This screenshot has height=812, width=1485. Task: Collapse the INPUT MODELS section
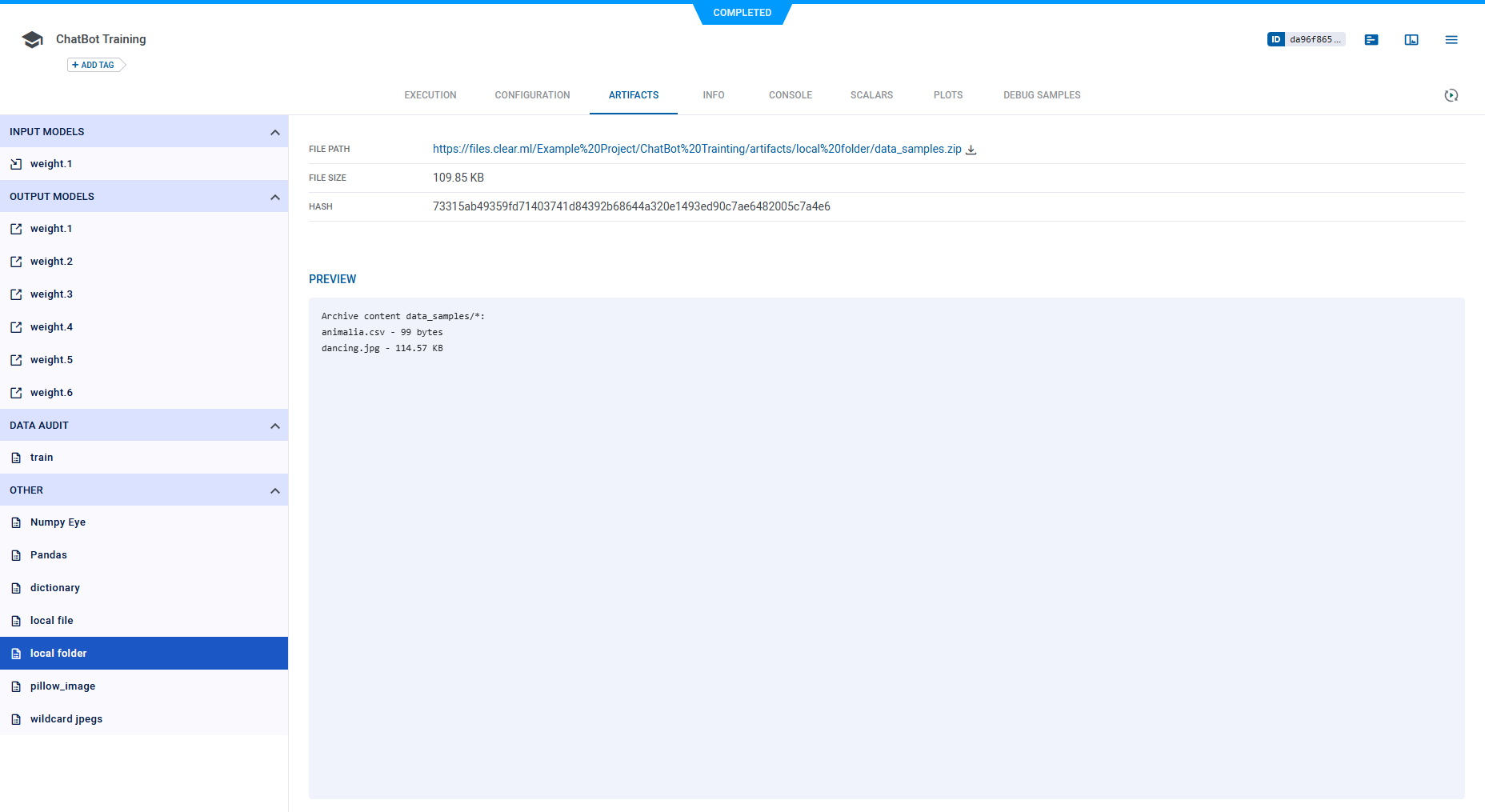pos(275,131)
